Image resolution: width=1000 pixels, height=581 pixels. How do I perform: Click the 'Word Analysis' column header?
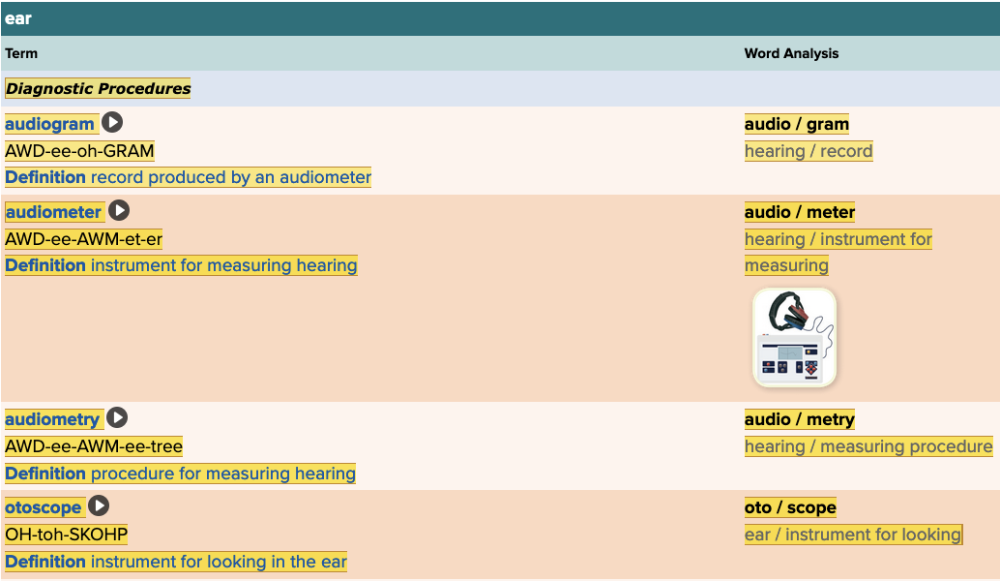pos(791,53)
